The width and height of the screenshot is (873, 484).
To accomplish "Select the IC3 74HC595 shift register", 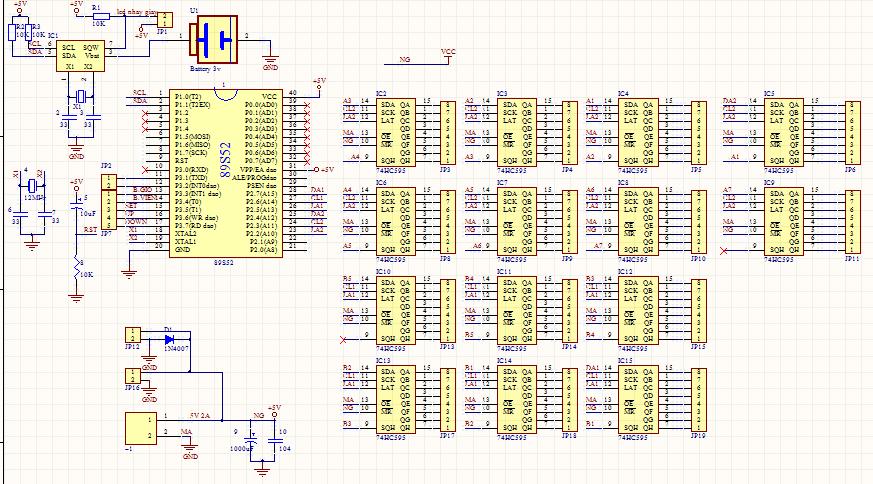I will (517, 133).
